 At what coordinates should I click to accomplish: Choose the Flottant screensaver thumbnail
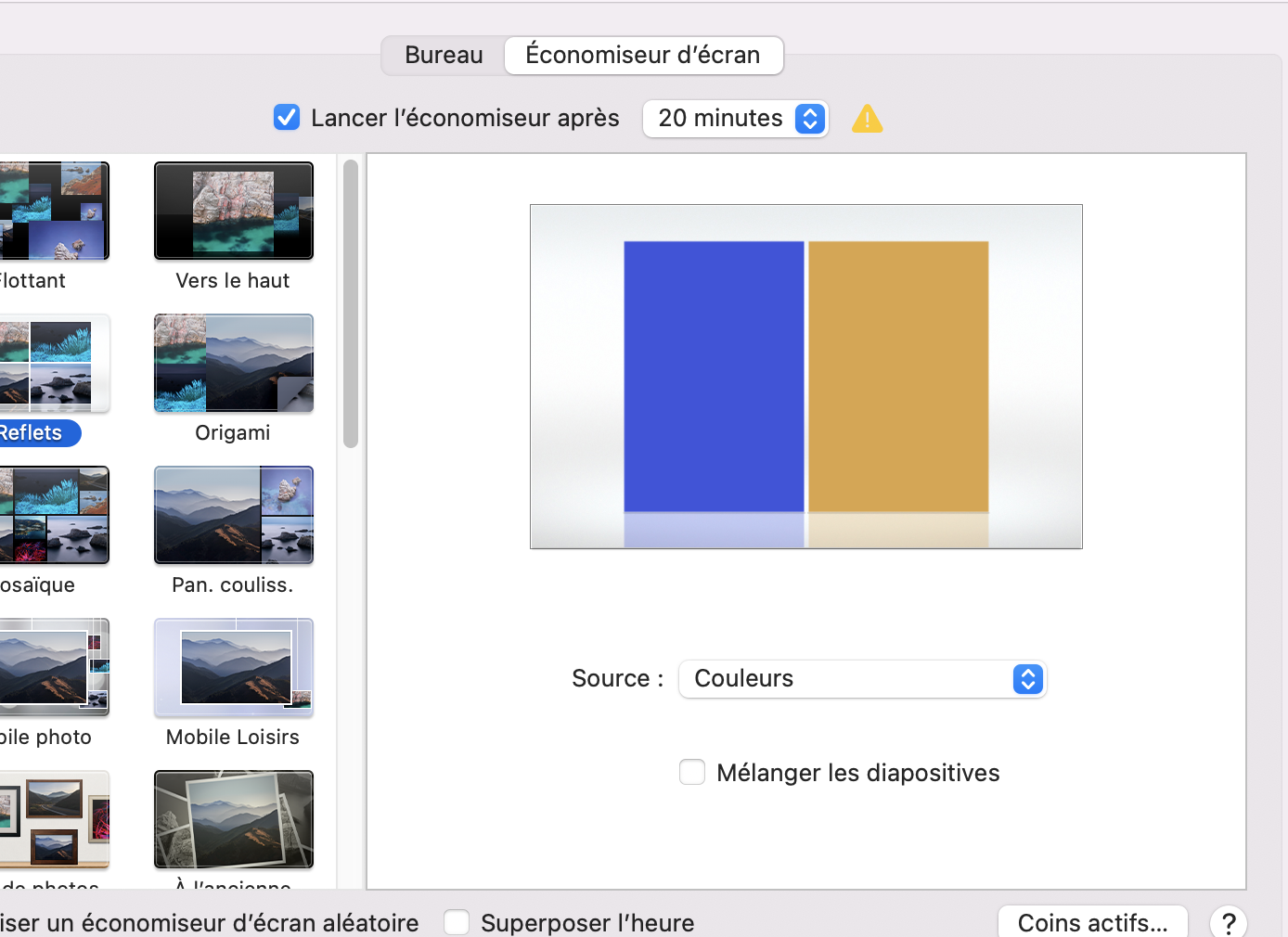[54, 212]
